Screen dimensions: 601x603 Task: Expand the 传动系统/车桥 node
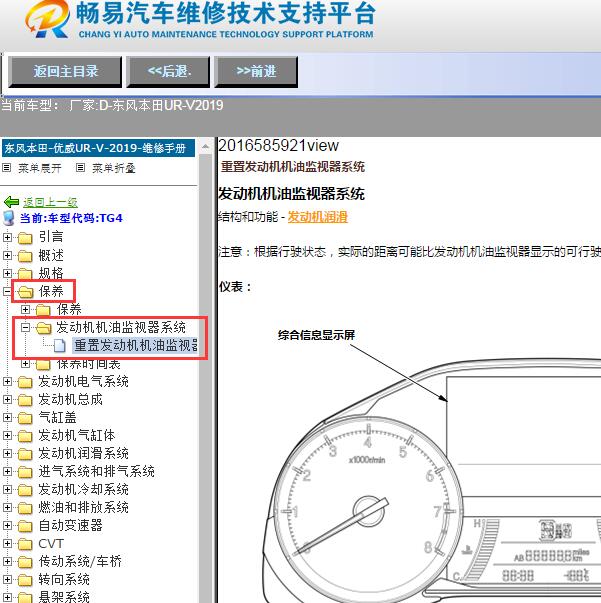7,562
